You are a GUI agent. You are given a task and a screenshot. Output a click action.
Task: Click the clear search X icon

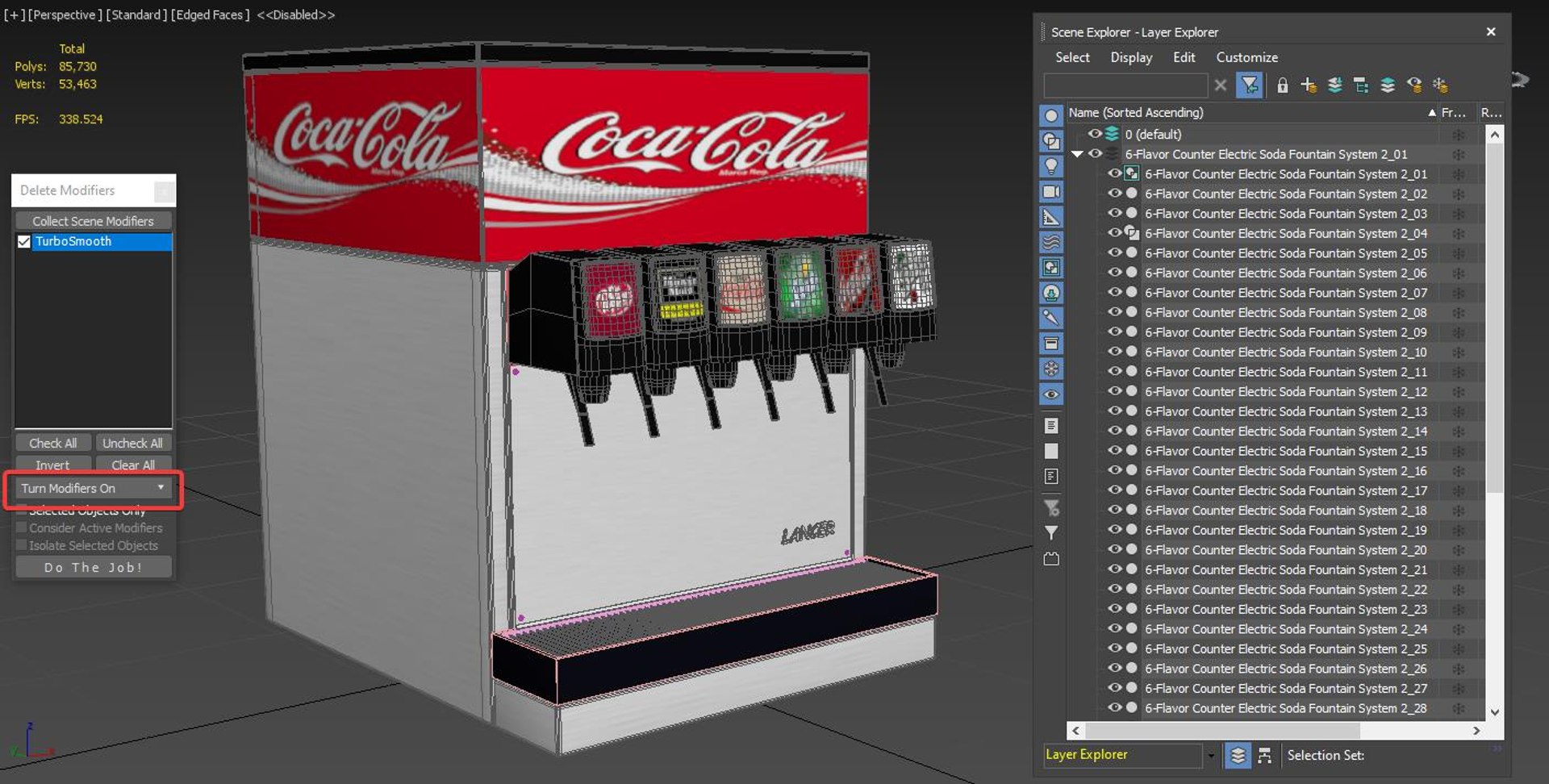point(1221,85)
